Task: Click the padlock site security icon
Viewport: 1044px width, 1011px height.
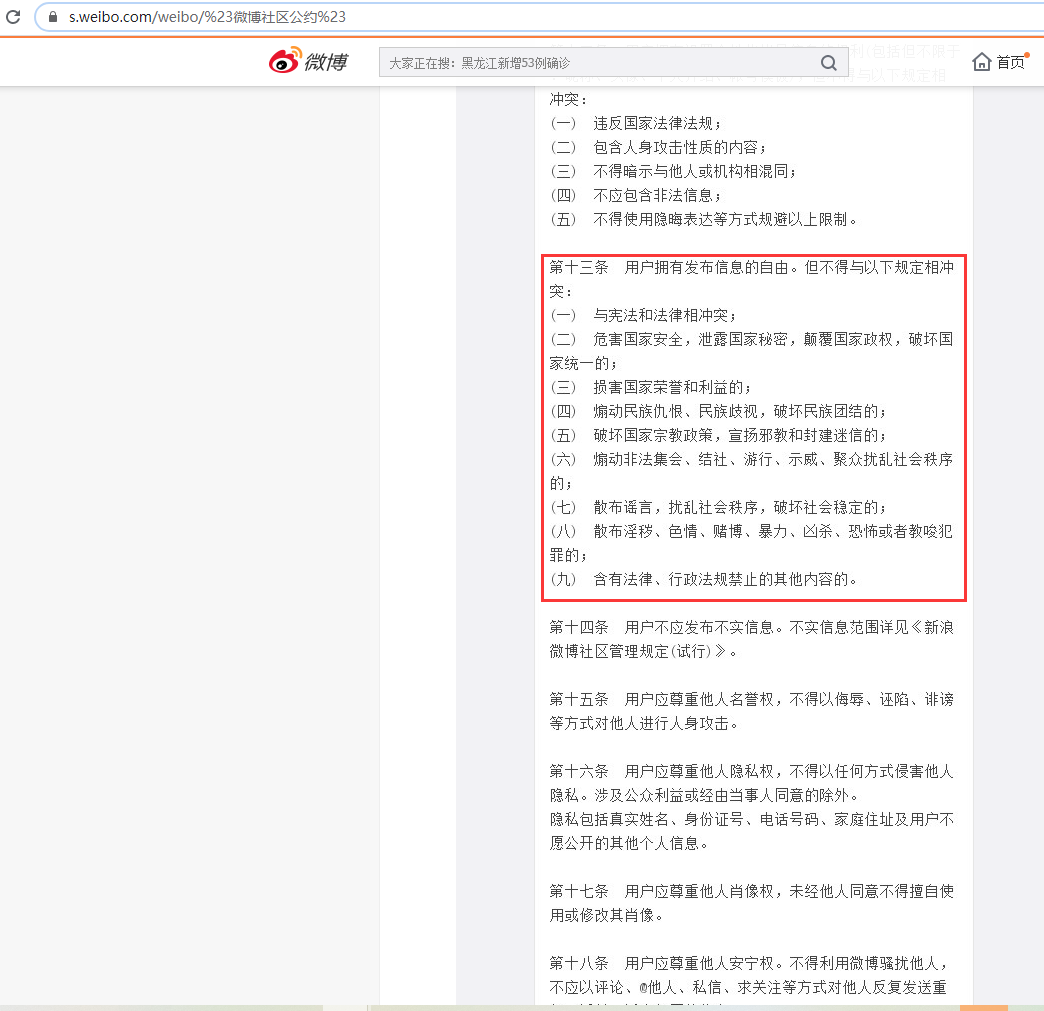Action: pyautogui.click(x=53, y=17)
